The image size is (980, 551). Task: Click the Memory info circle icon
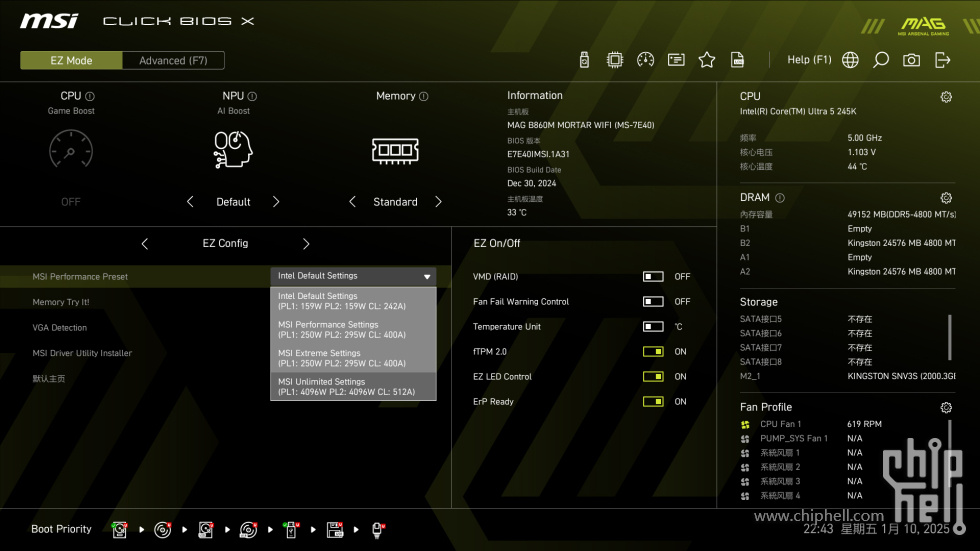[x=424, y=96]
